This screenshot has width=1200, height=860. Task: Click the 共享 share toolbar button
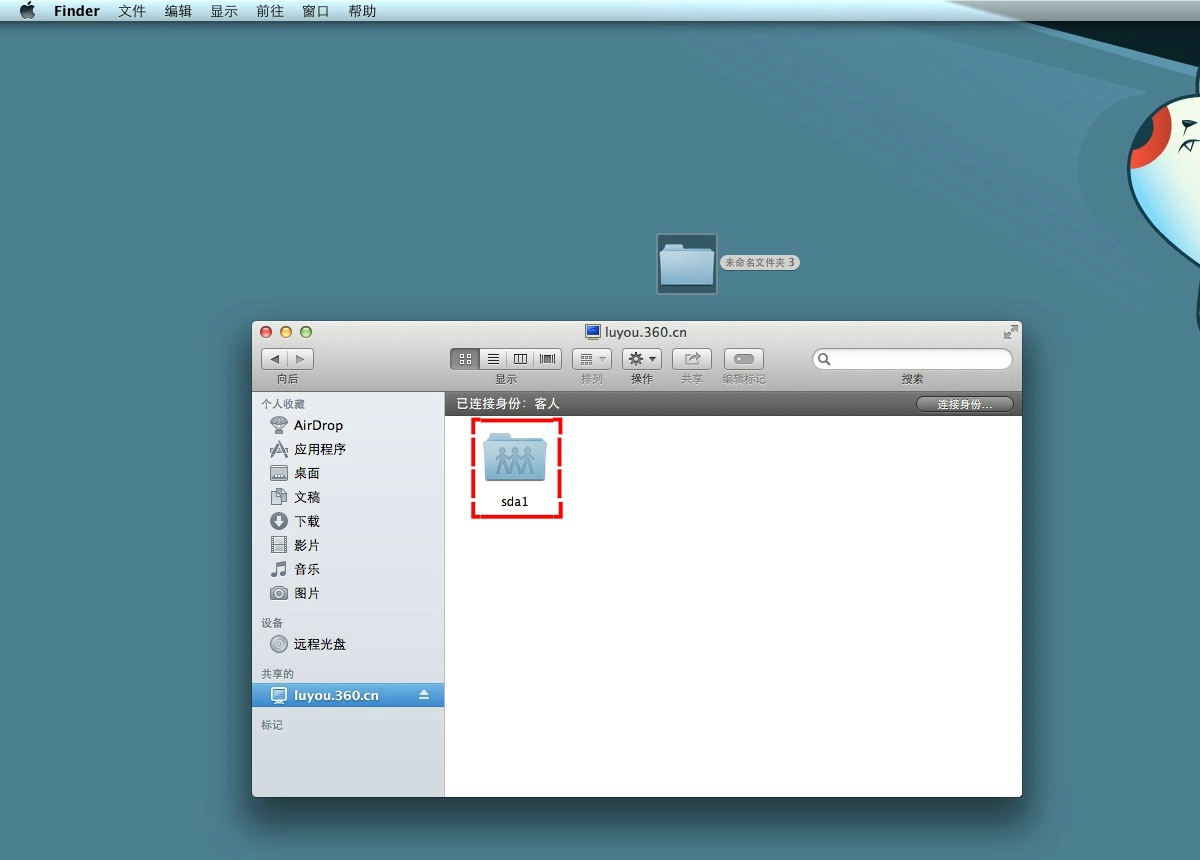click(x=692, y=359)
